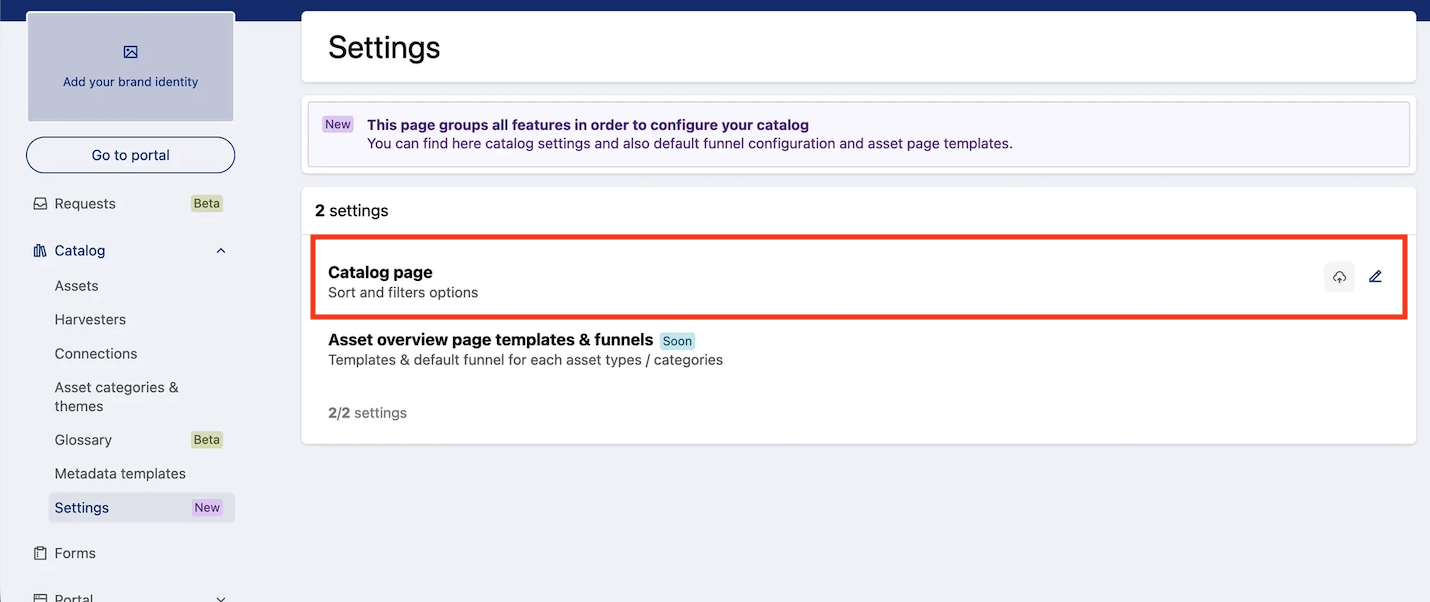
Task: Click the Go to portal button
Action: [130, 155]
